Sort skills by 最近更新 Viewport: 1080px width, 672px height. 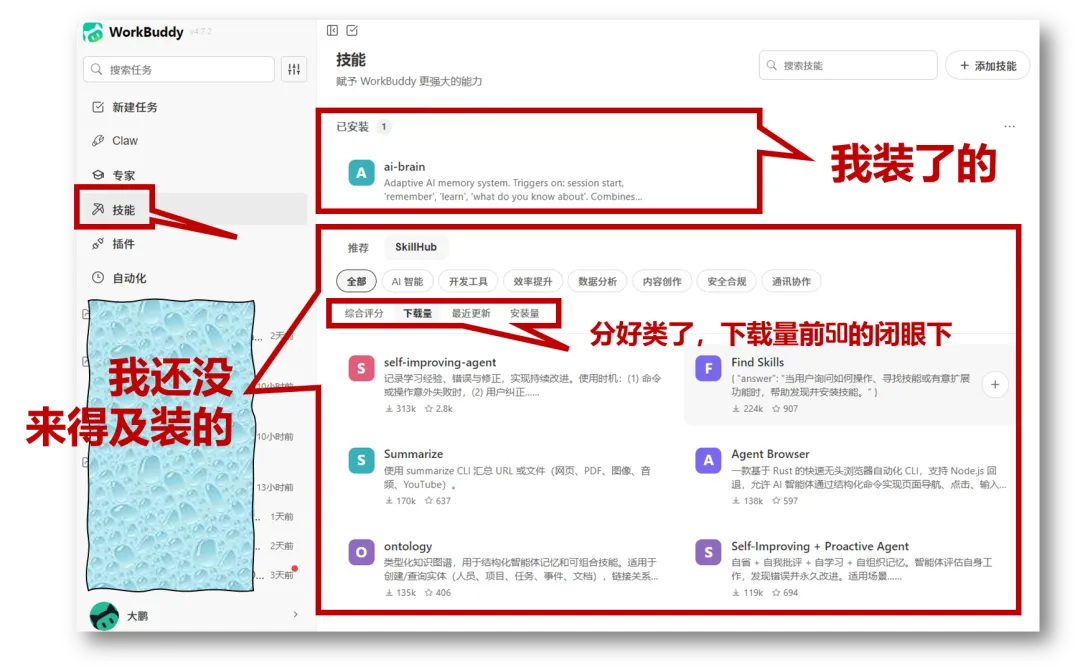click(471, 313)
